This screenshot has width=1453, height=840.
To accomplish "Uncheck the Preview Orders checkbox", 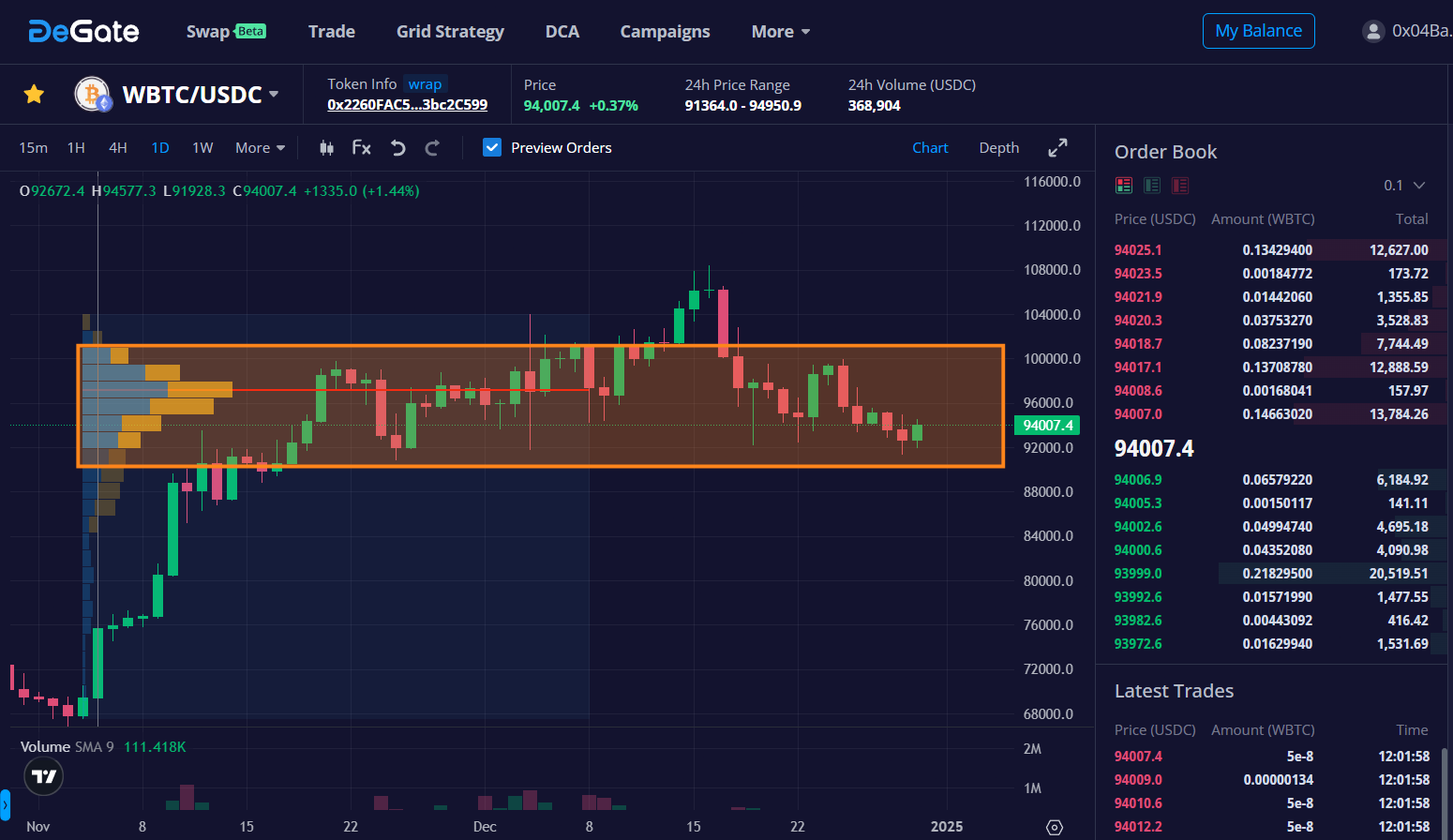I will point(492,148).
